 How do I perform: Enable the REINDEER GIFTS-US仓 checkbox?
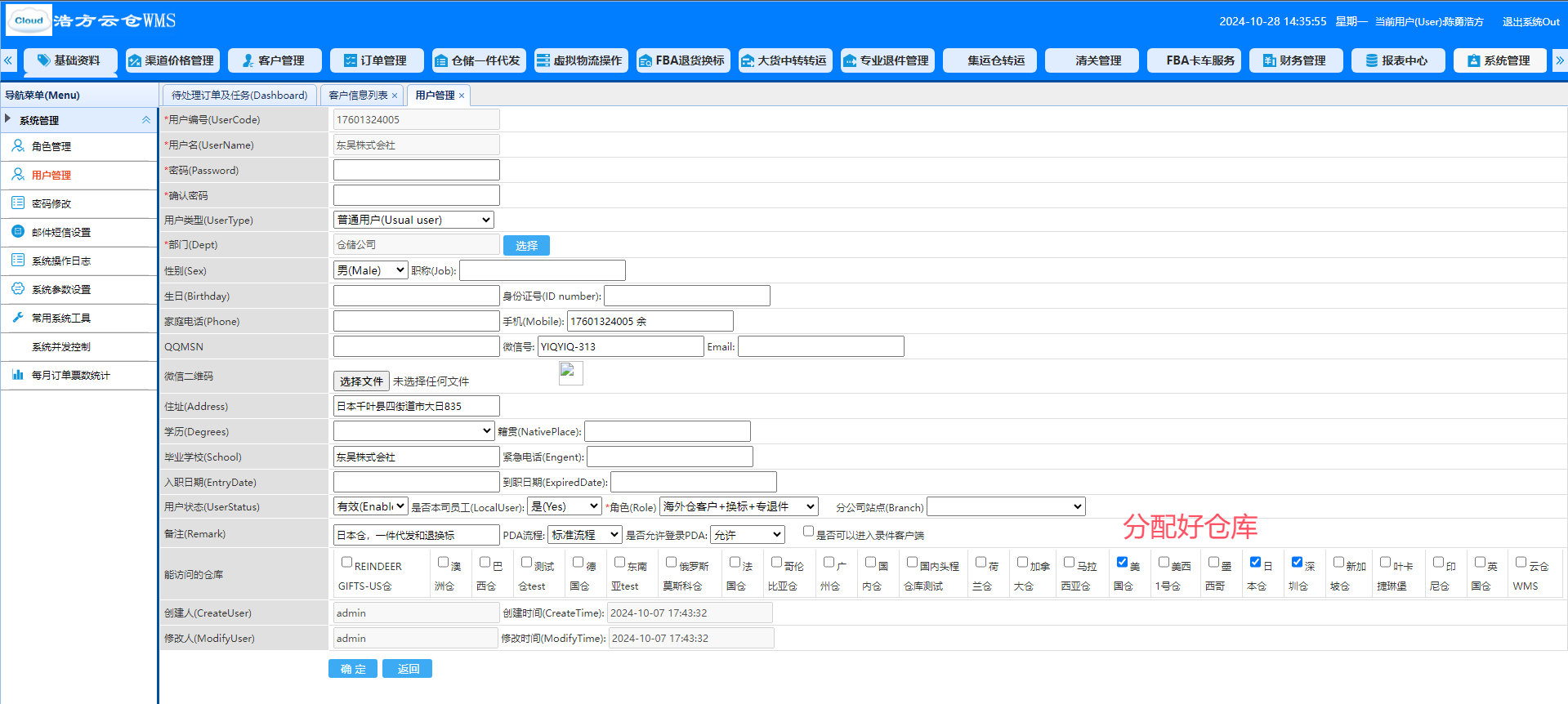click(x=346, y=562)
